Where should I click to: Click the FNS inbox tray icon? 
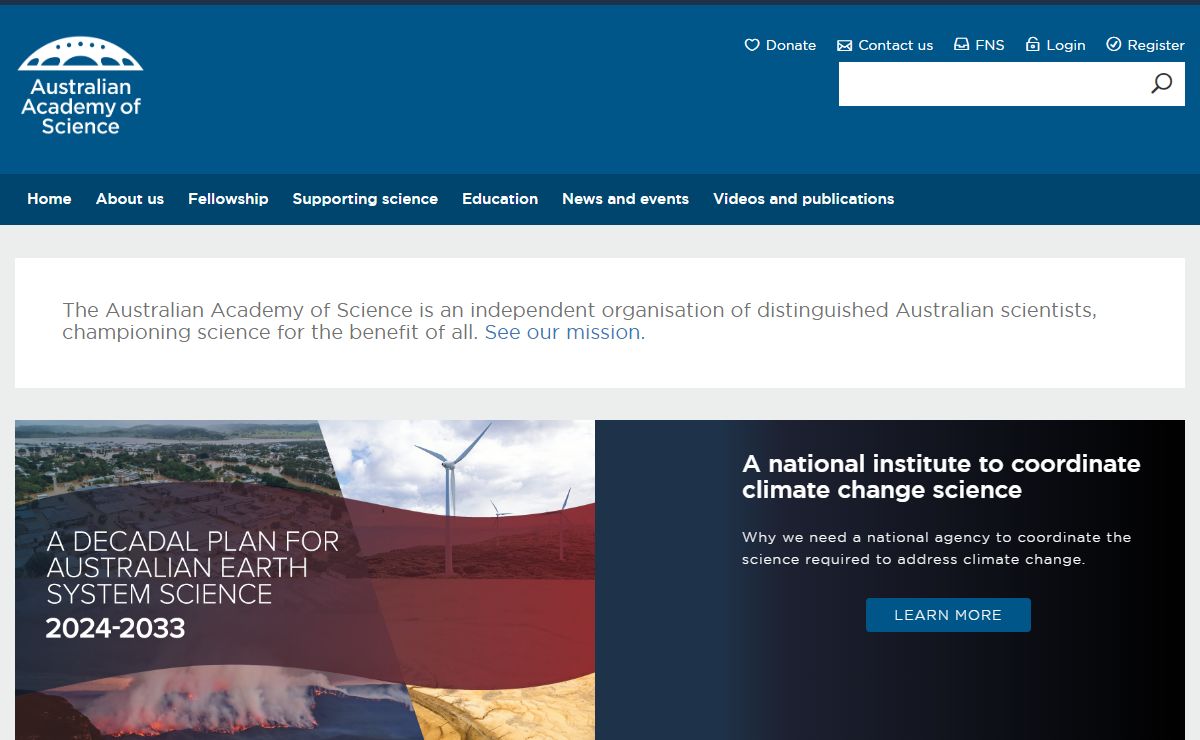click(961, 45)
